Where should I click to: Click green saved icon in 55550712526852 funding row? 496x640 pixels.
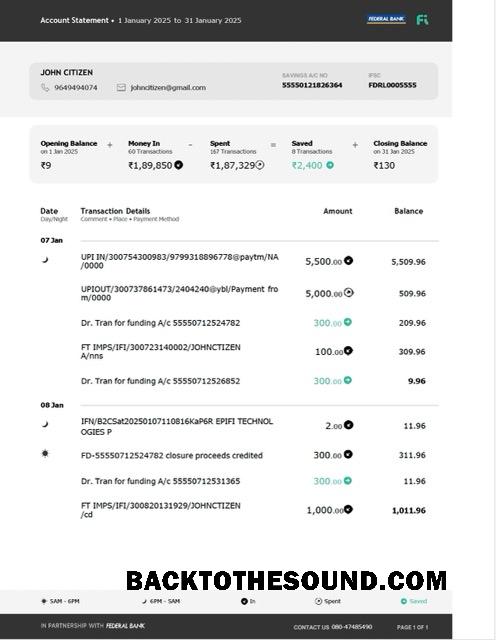click(x=348, y=380)
